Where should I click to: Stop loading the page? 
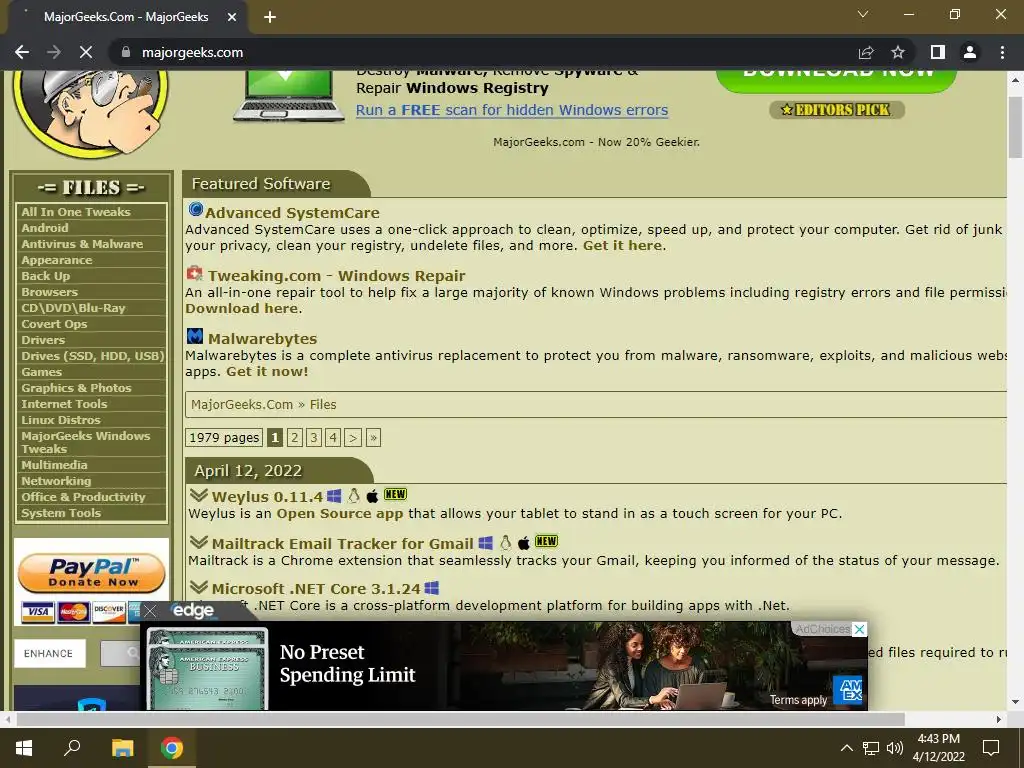pyautogui.click(x=86, y=52)
